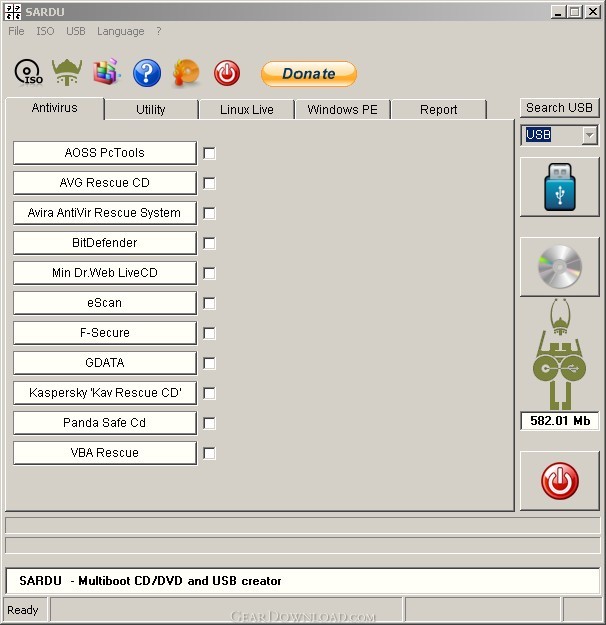The width and height of the screenshot is (606, 625).
Task: Click the blue USB flash drive icon
Action: tap(560, 187)
